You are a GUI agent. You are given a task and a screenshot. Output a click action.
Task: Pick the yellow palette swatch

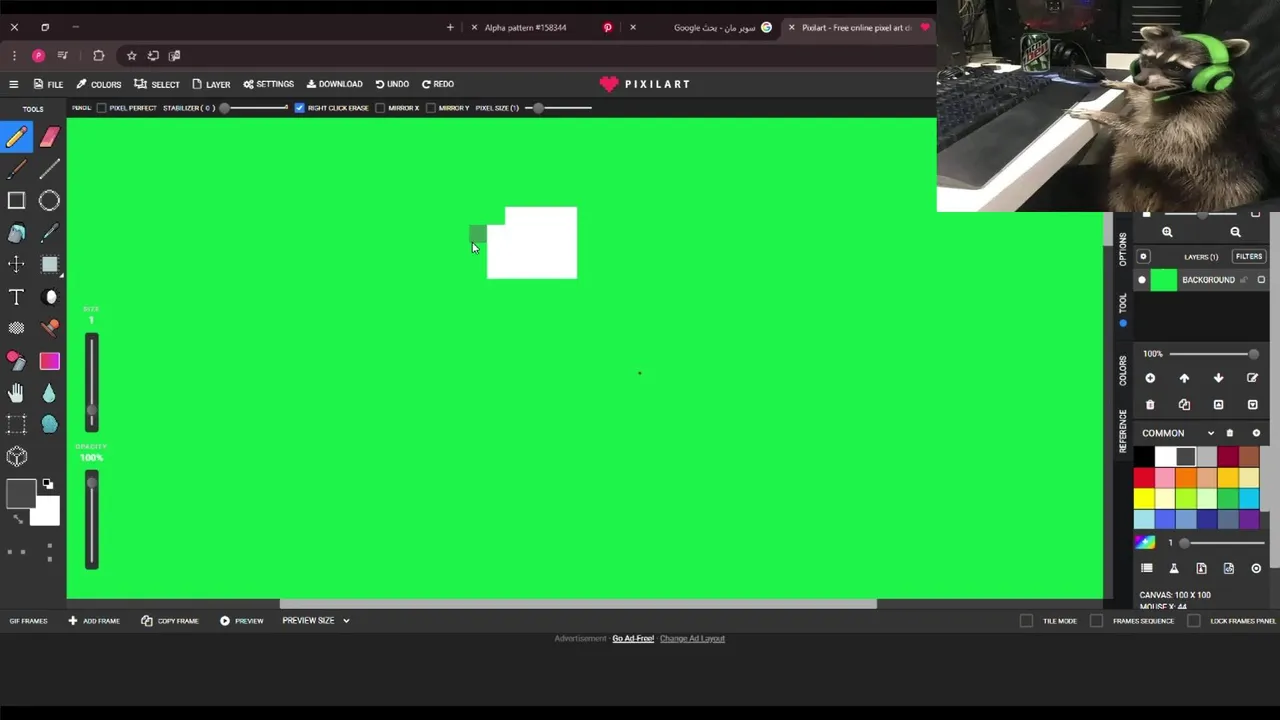[x=1144, y=499]
